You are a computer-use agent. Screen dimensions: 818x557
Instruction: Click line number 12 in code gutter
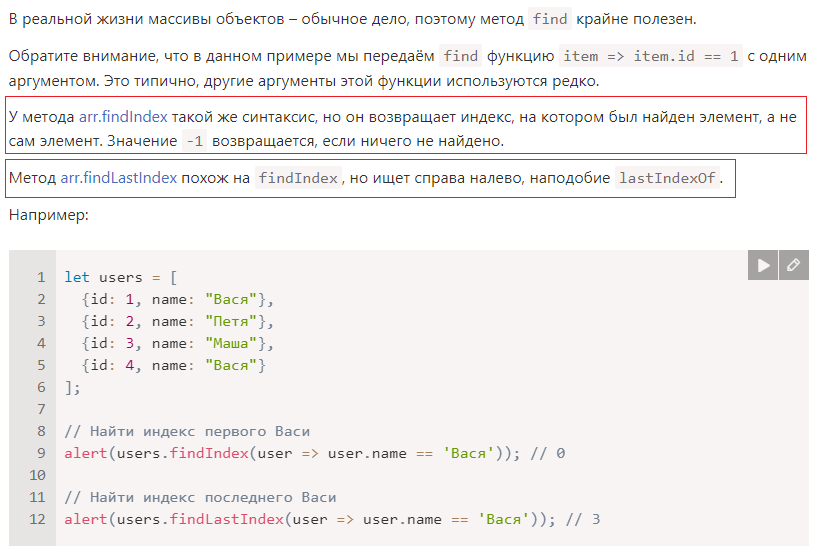[38, 519]
